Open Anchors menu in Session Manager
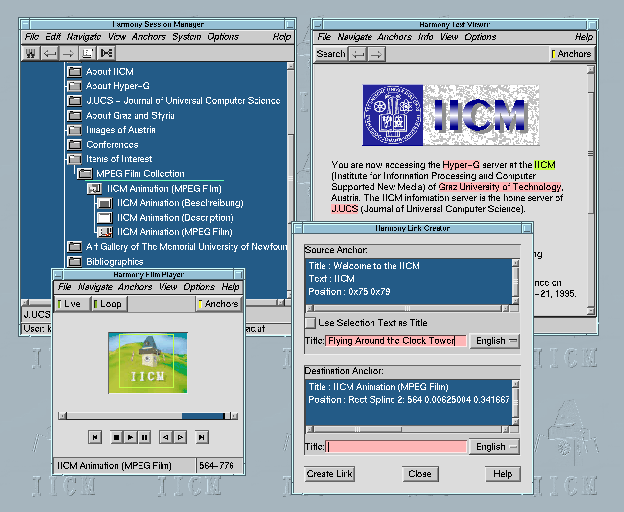Viewport: 624px width, 512px height. tap(149, 37)
